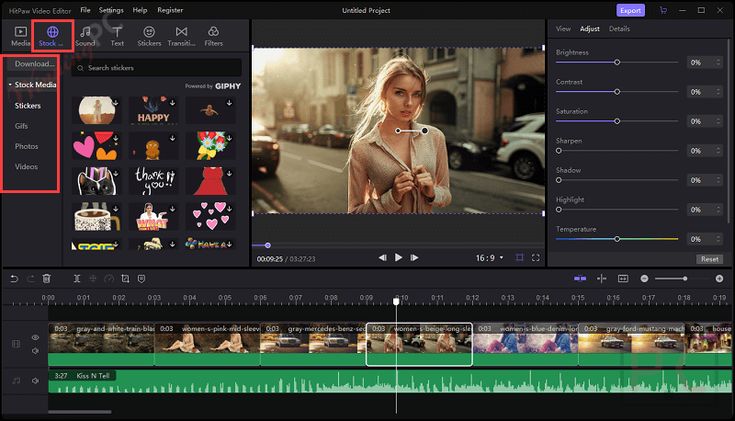
Task: Click the timeline zoom slider handle
Action: point(685,278)
